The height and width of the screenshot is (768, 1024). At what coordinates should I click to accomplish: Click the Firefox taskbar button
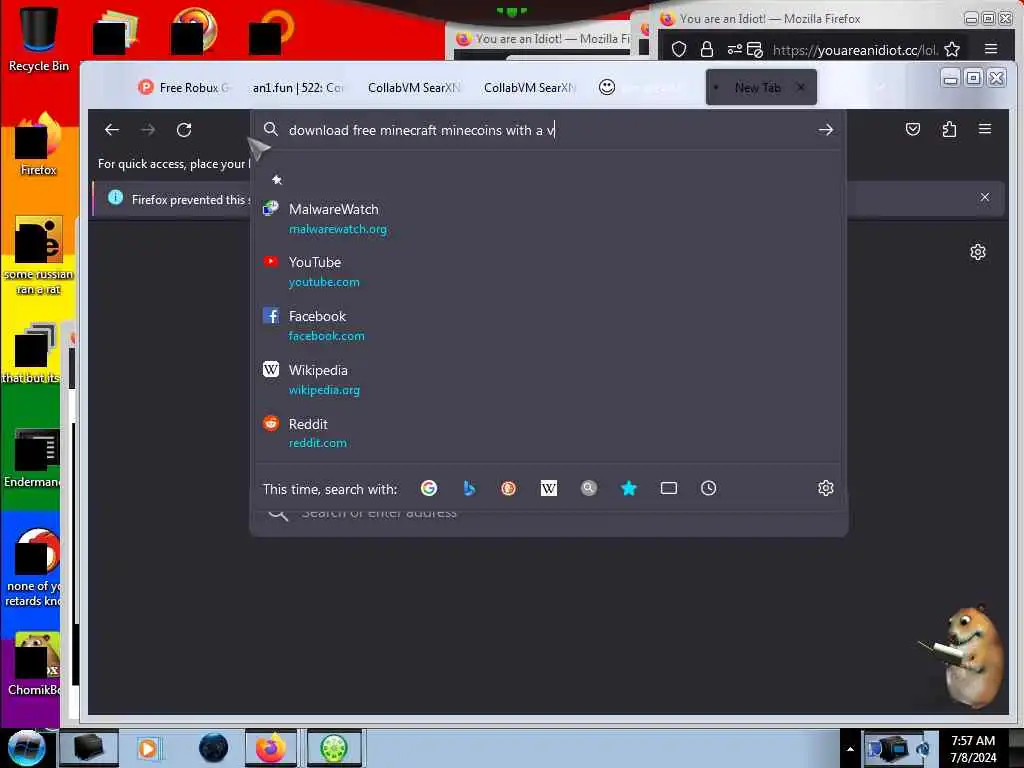pyautogui.click(x=270, y=748)
